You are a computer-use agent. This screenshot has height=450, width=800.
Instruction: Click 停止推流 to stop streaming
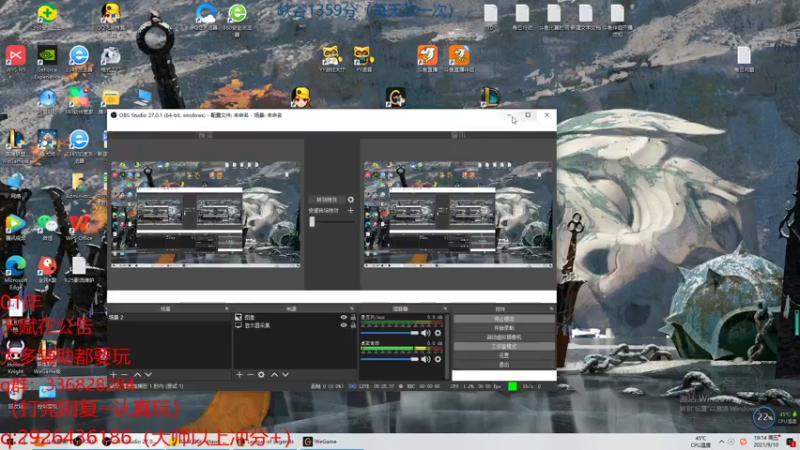pyautogui.click(x=504, y=319)
